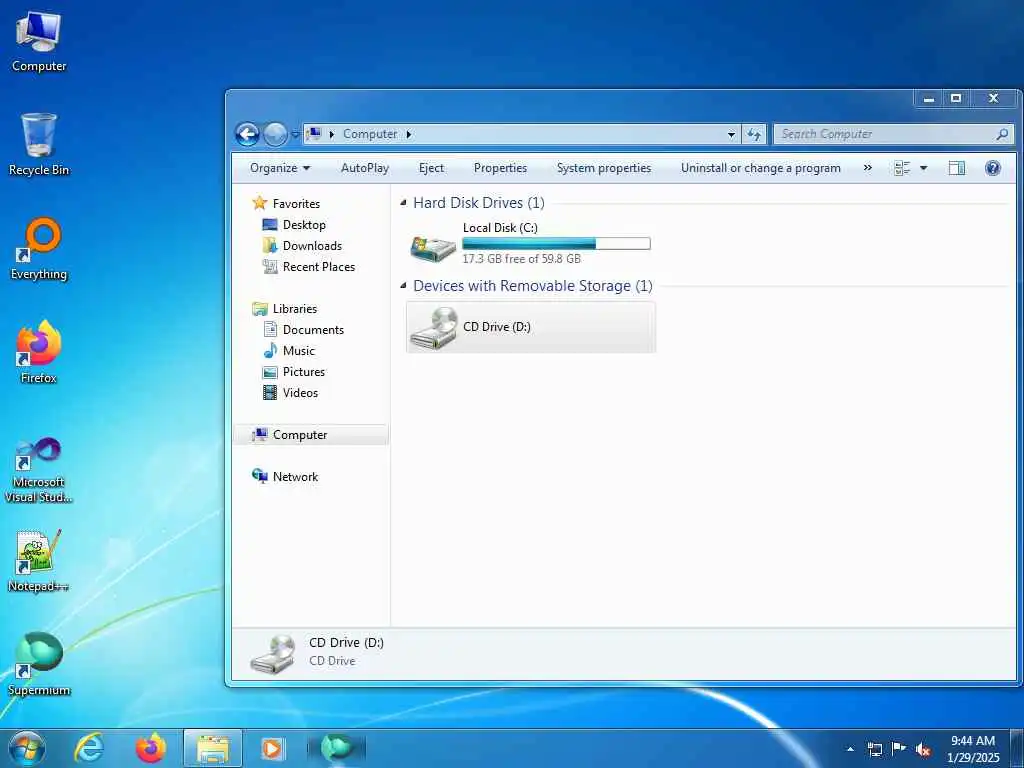
Task: Expand the arrow after Computer breadcrumb
Action: pos(409,134)
